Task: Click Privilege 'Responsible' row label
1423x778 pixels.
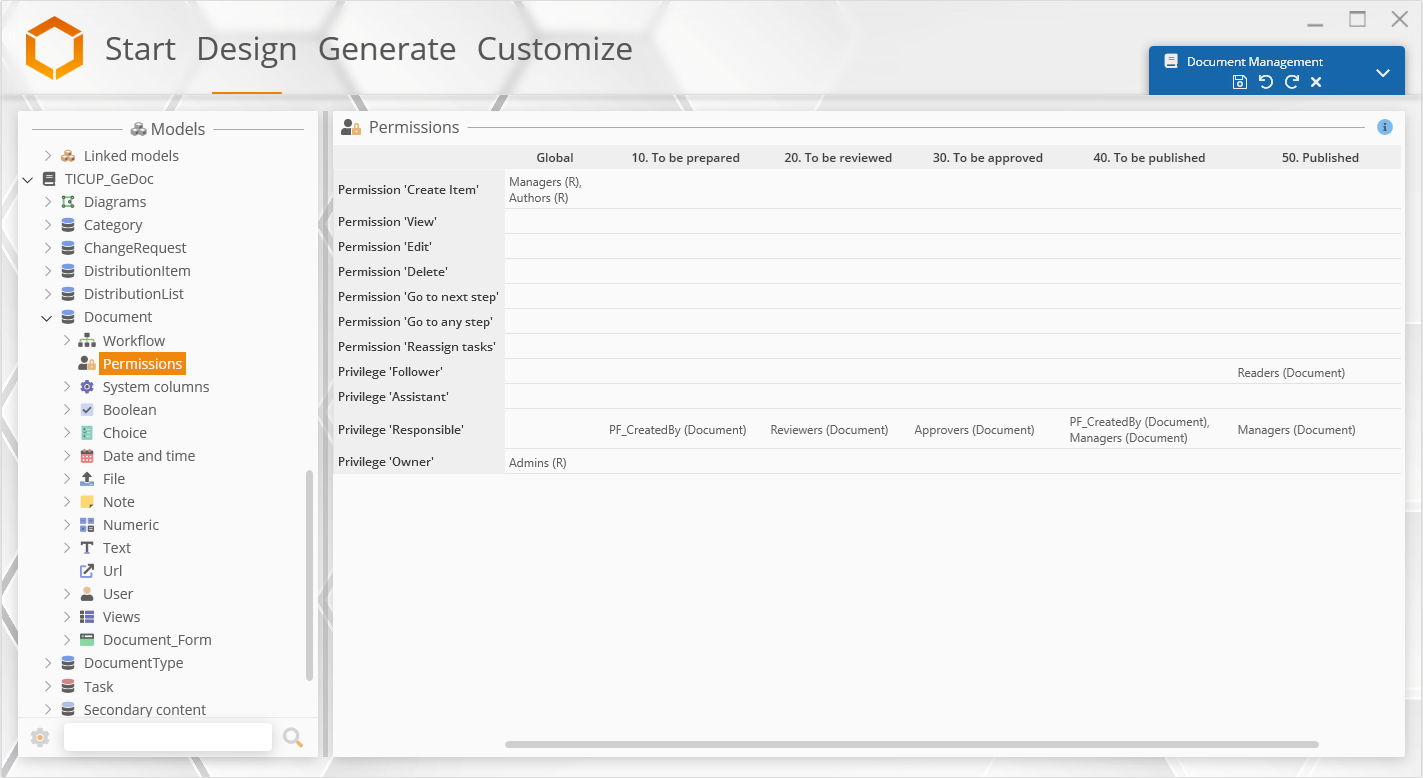Action: (400, 430)
